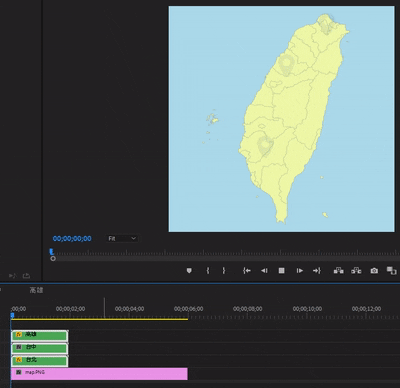Image resolution: width=400 pixels, height=388 pixels.
Task: Select the 台中 clip in timeline
Action: (40, 348)
